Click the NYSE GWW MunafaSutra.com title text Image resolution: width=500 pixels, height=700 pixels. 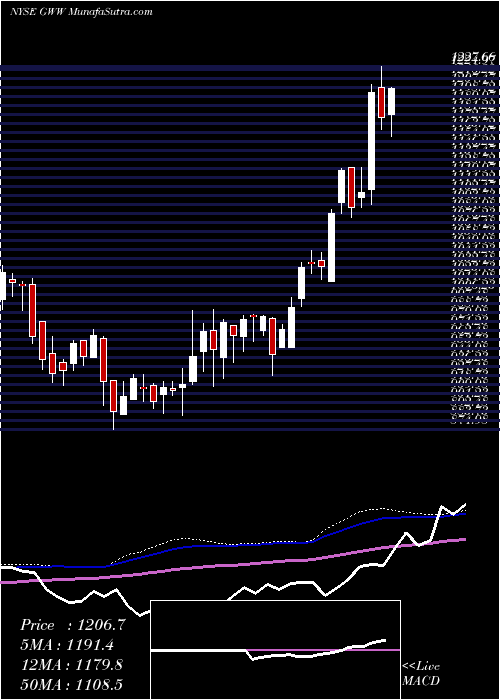coord(81,12)
